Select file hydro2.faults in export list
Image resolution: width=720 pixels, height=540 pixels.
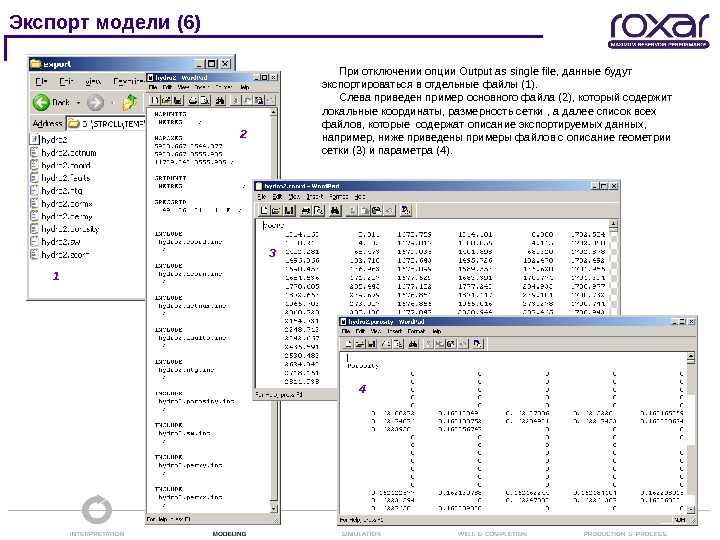pos(60,178)
